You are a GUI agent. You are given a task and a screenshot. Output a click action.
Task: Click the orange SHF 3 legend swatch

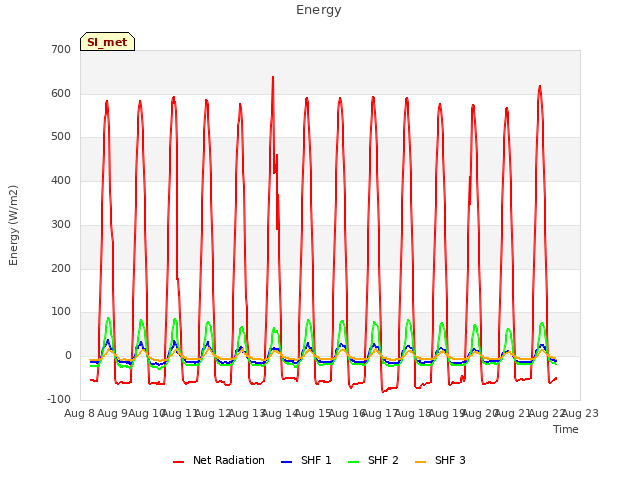point(420,462)
